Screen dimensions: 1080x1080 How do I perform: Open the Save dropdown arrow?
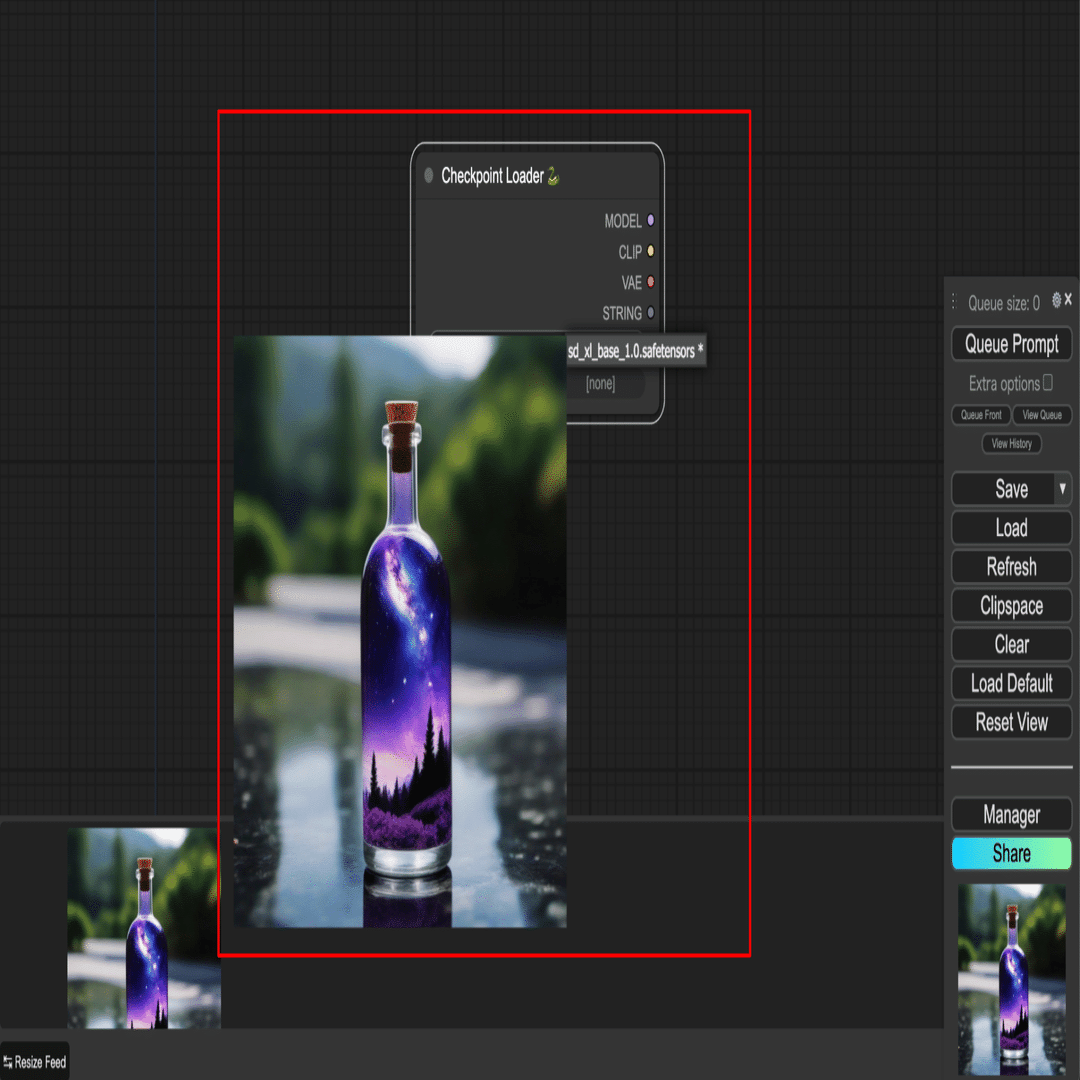[x=1063, y=489]
